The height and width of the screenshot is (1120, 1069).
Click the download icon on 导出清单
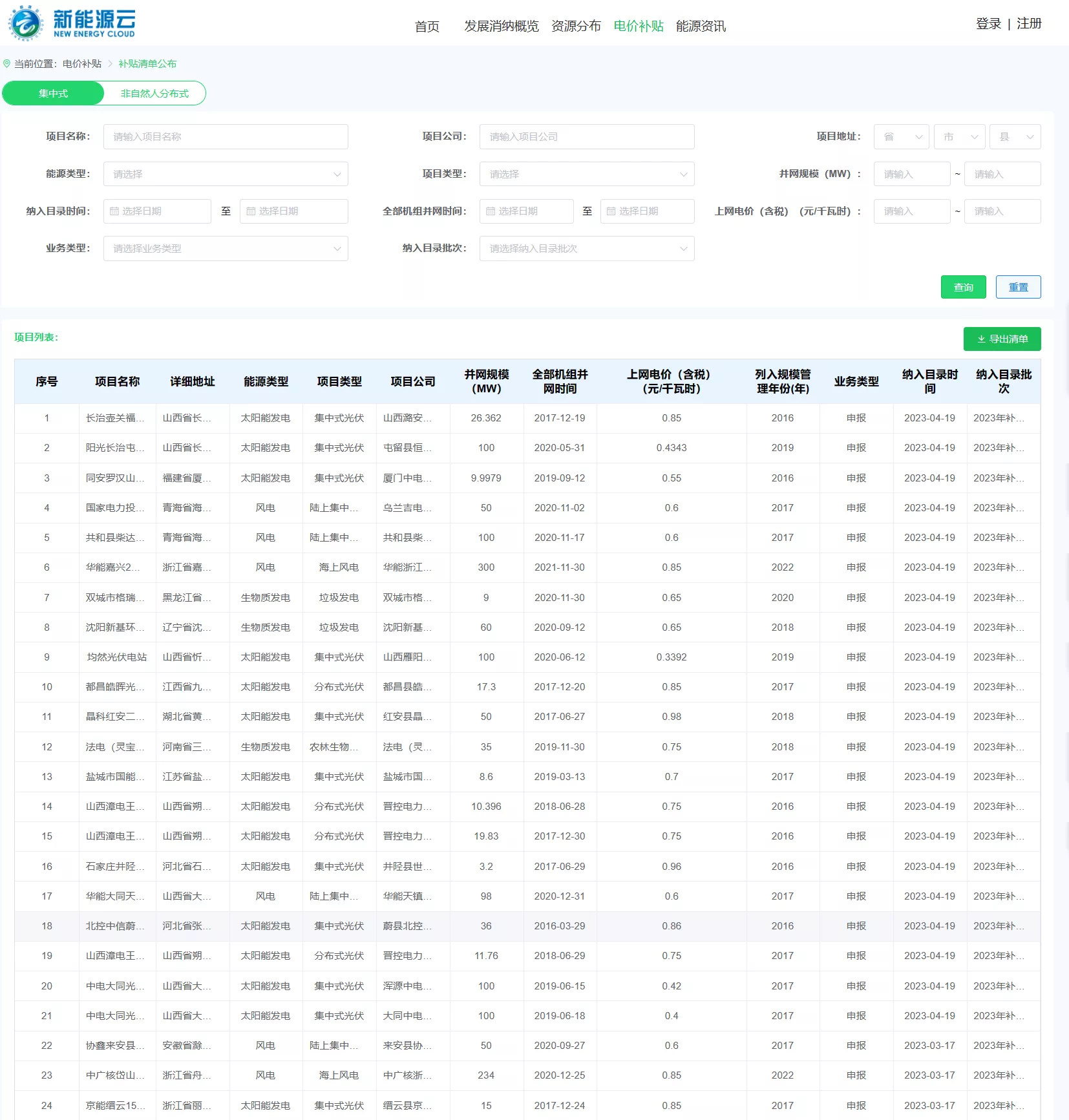[981, 339]
